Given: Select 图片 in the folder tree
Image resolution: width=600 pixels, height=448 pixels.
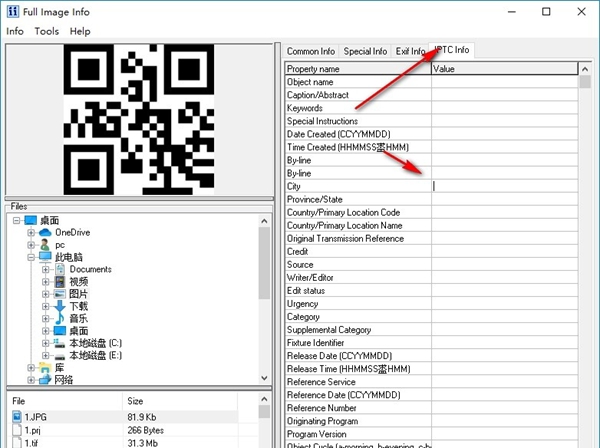Looking at the screenshot, I should coord(78,294).
